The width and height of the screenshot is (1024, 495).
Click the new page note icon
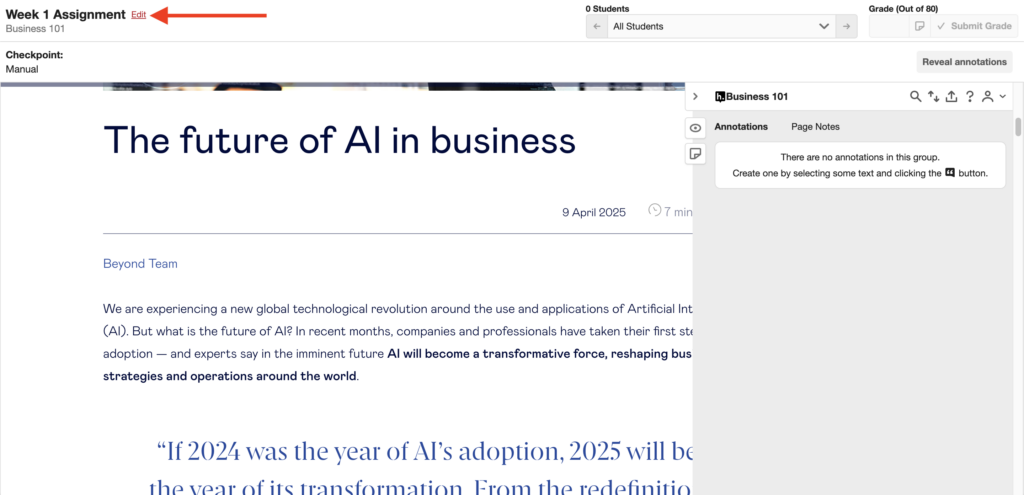pyautogui.click(x=696, y=153)
